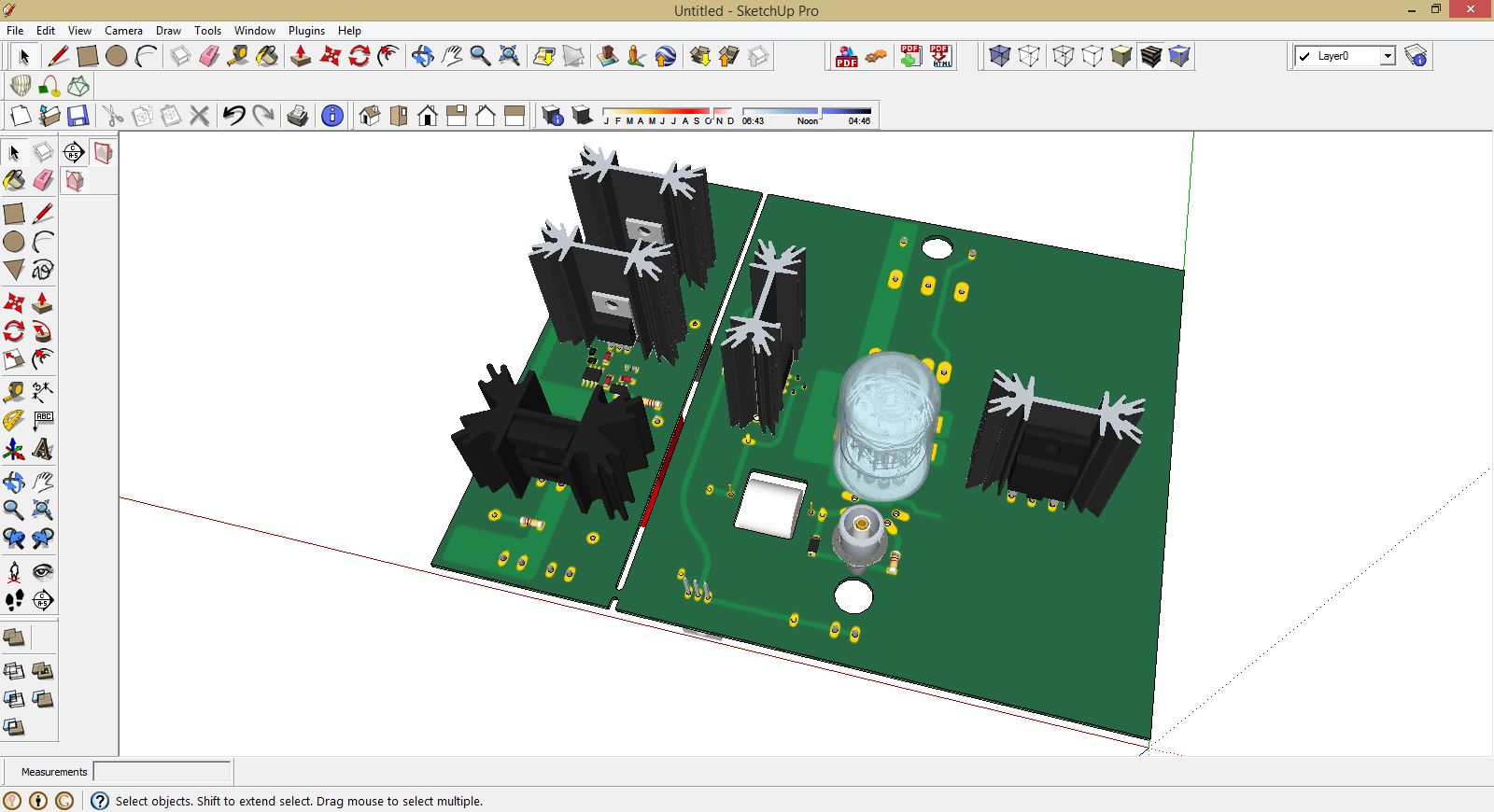The image size is (1494, 812).
Task: Toggle Back Edges face style
Action: click(x=1029, y=56)
